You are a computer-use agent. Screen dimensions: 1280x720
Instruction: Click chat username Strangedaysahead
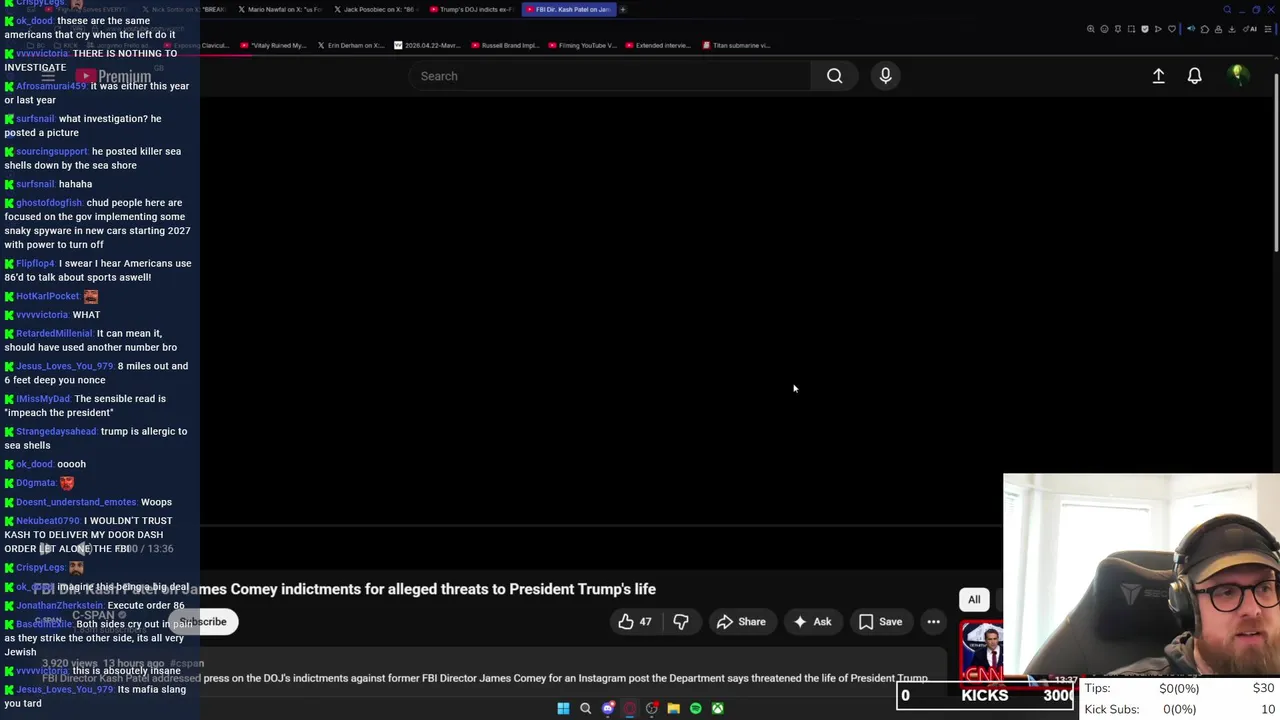pyautogui.click(x=57, y=432)
